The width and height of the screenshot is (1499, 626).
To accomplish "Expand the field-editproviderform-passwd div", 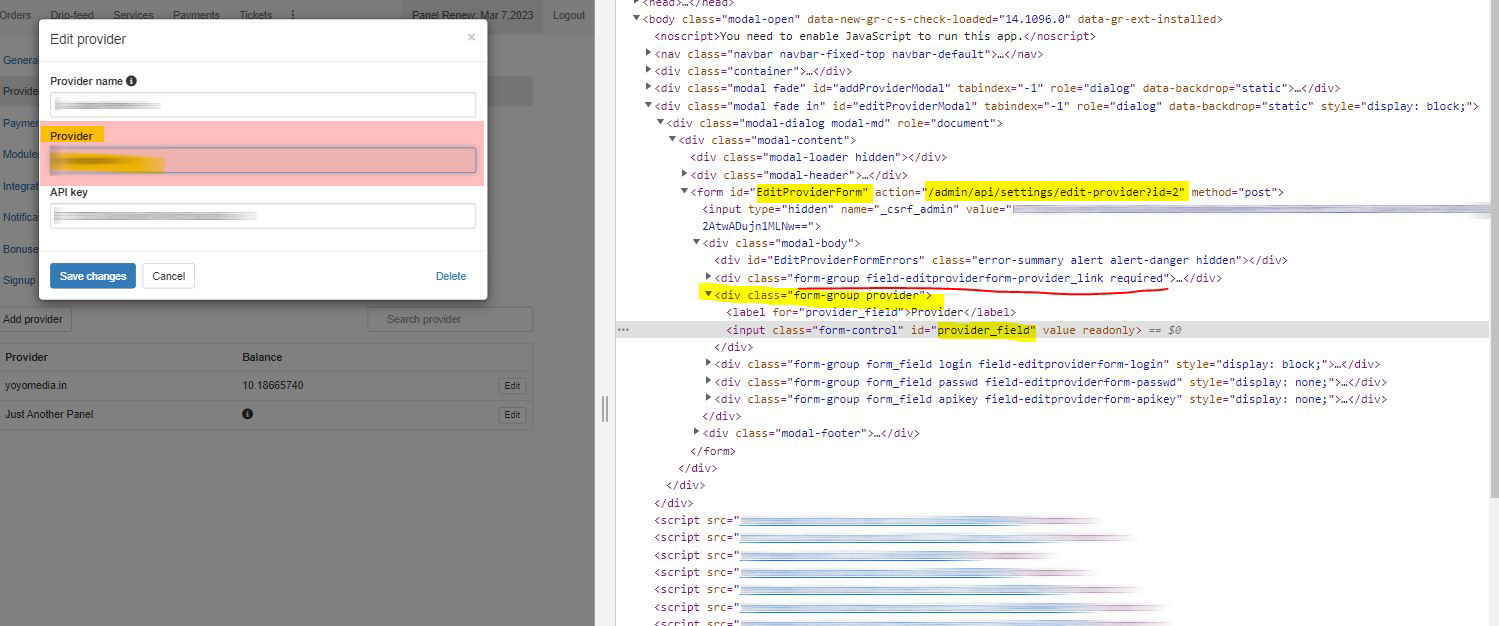I will point(709,382).
